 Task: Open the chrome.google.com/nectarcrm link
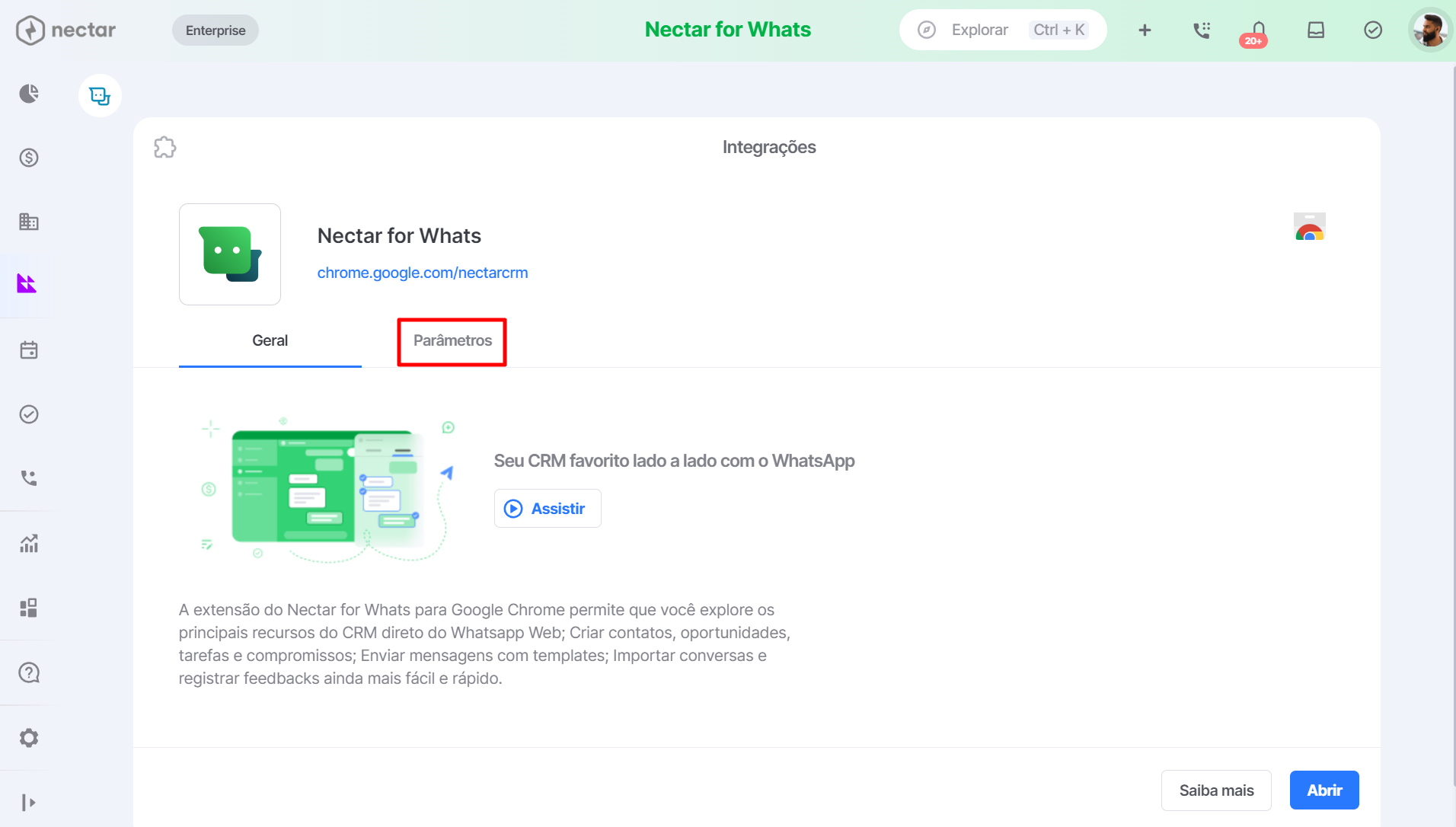423,273
